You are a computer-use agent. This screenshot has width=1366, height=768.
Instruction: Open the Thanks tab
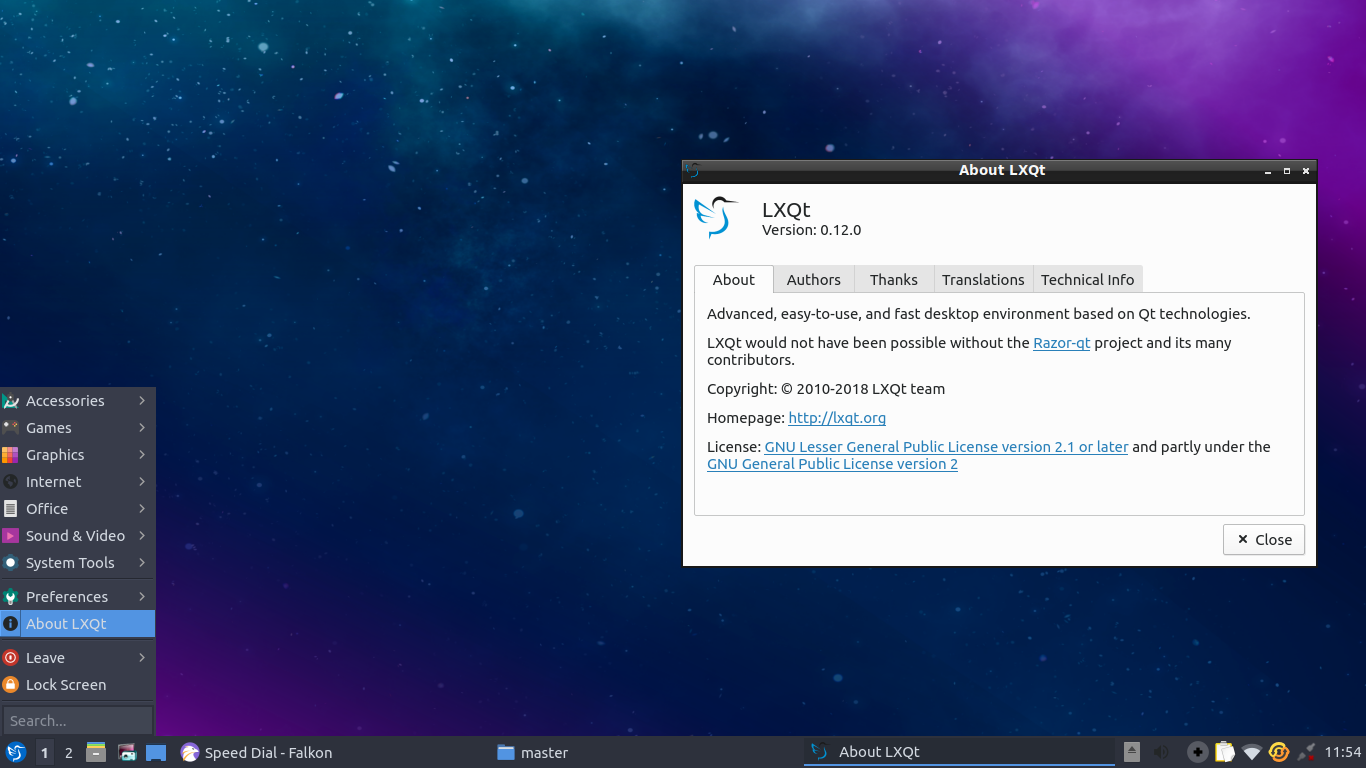tap(894, 280)
